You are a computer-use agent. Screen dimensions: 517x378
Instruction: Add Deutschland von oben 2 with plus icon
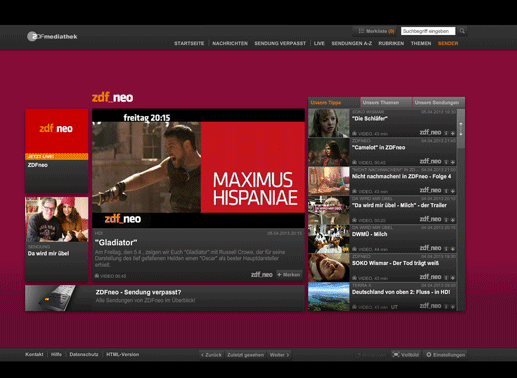tap(453, 307)
